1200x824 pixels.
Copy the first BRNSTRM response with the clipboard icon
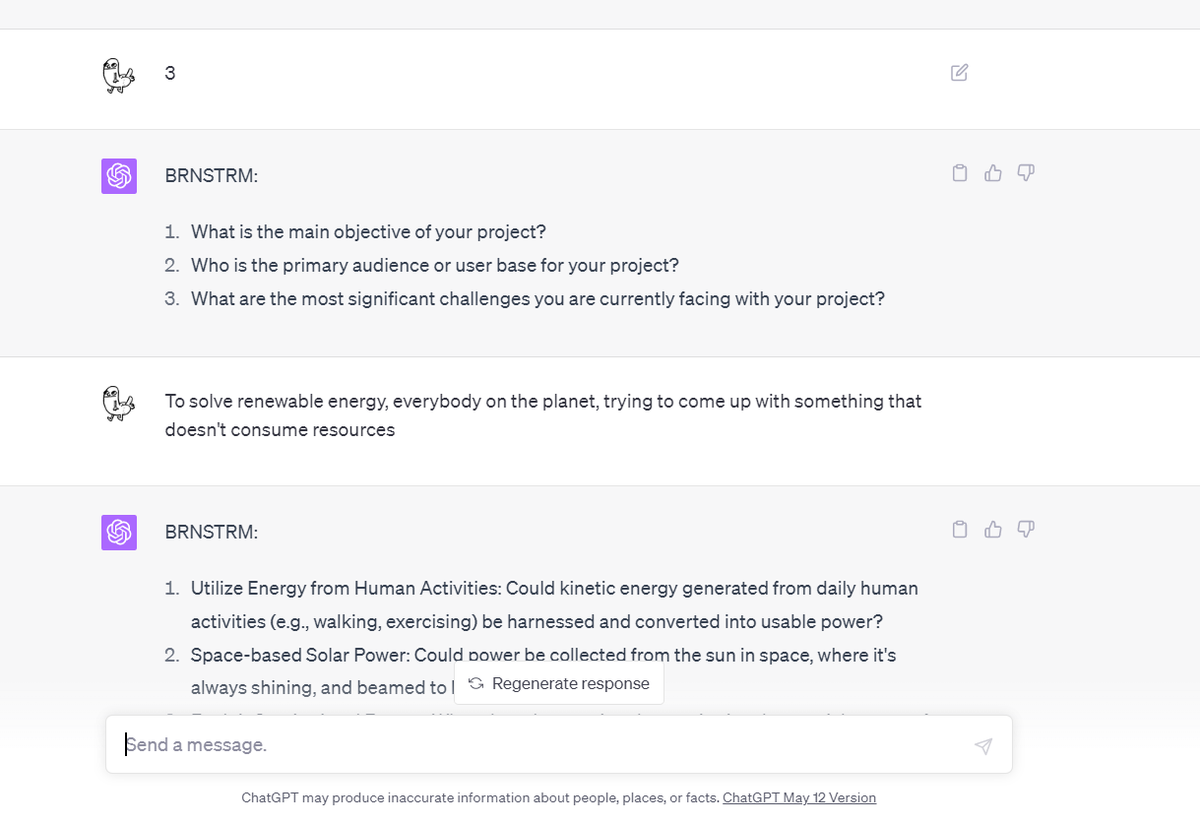click(960, 173)
